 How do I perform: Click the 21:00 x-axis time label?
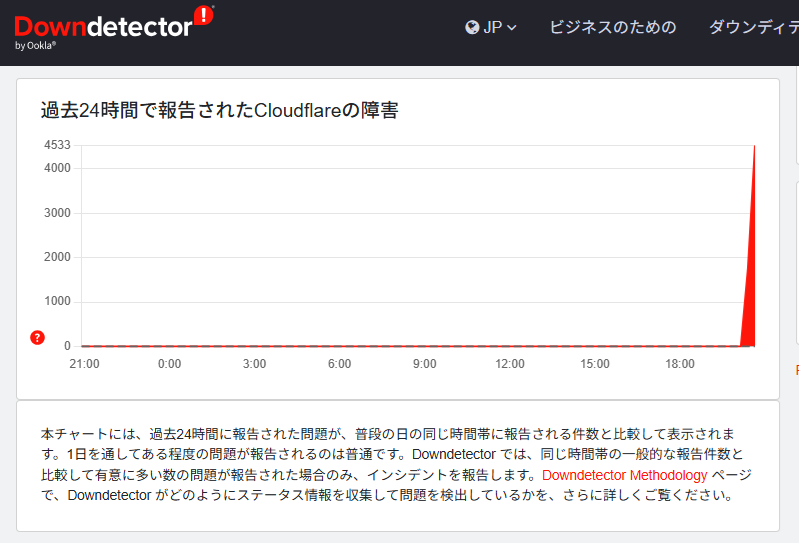[x=84, y=364]
